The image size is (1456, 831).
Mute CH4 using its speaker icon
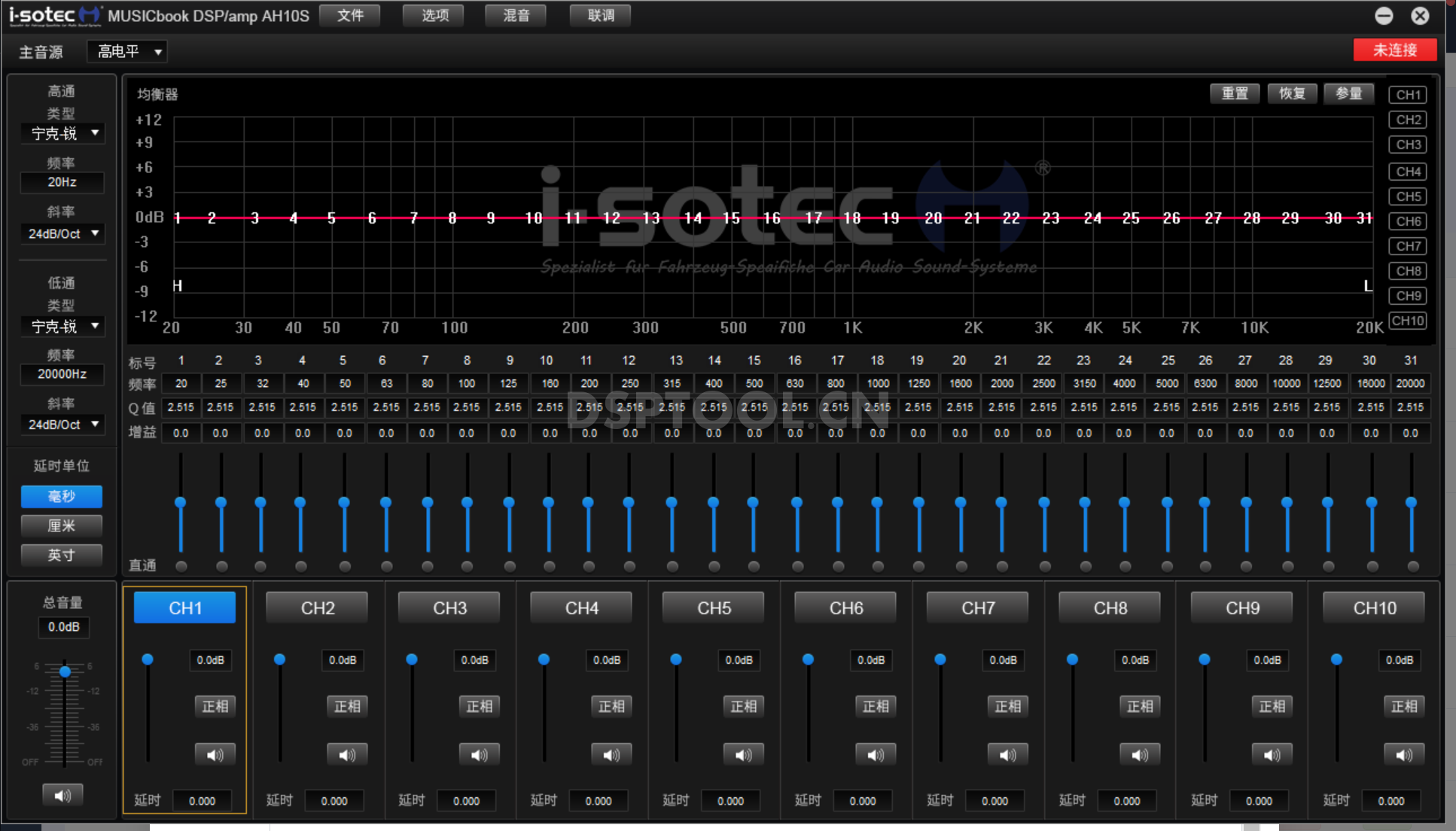611,754
